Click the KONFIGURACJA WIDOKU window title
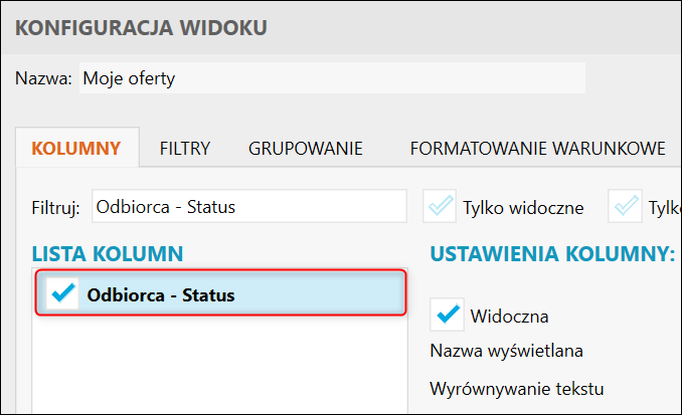 click(x=141, y=27)
